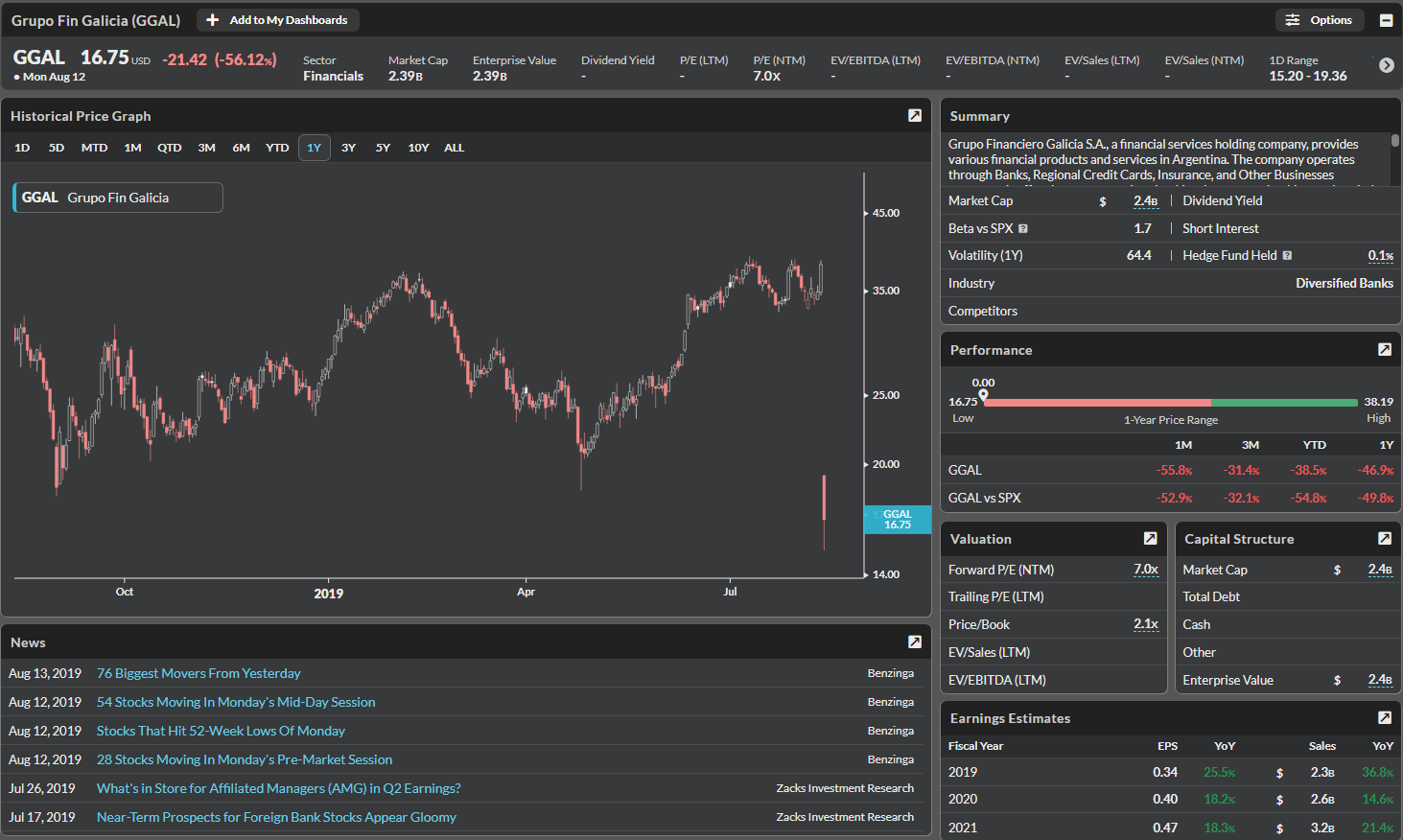Expand the Historical Price Graph panel
Viewport: 1403px width, 840px height.
(x=914, y=116)
